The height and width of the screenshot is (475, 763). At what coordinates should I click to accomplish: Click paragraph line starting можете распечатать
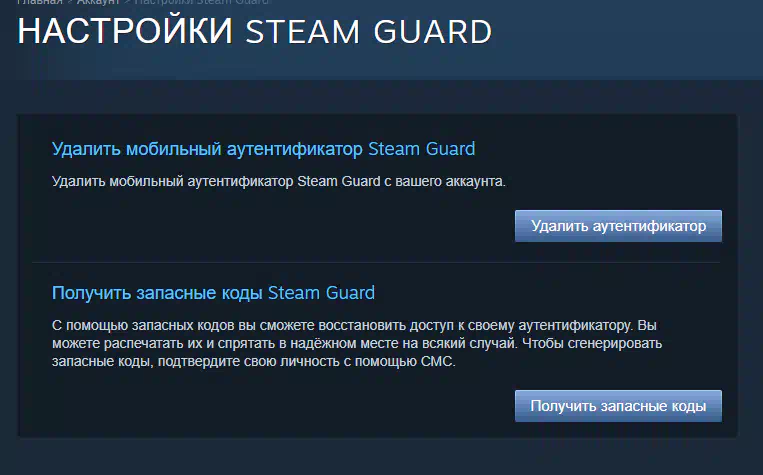[x=357, y=344]
